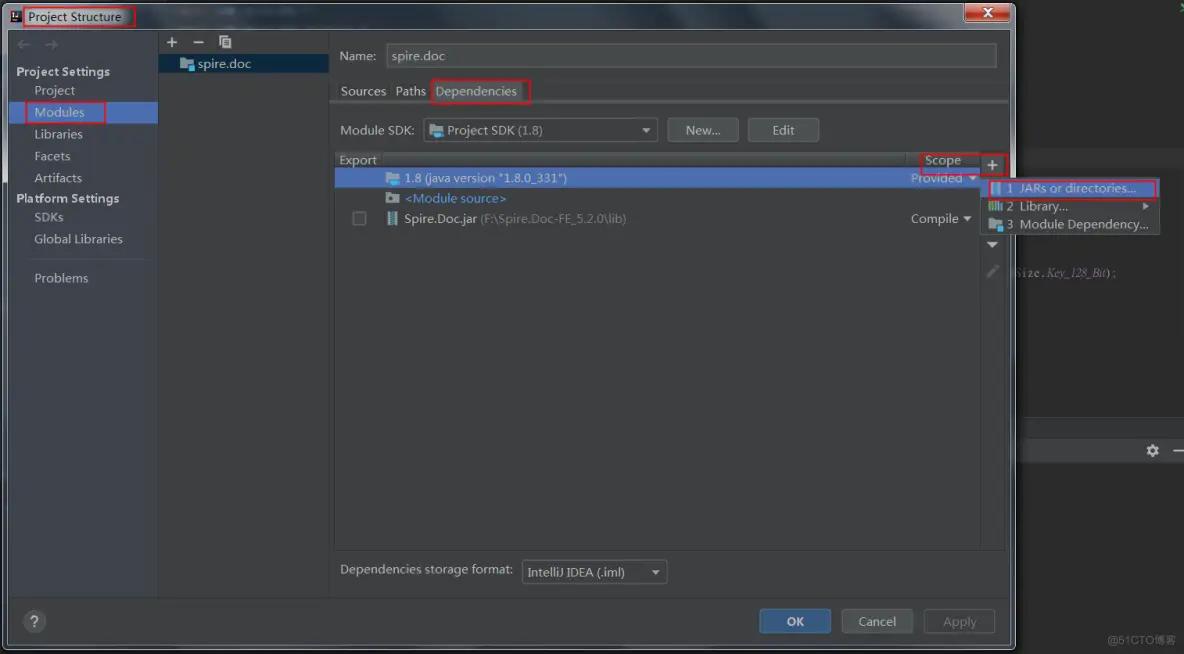Click the JDK 1.8 folder icon
The width and height of the screenshot is (1184, 654).
[392, 178]
